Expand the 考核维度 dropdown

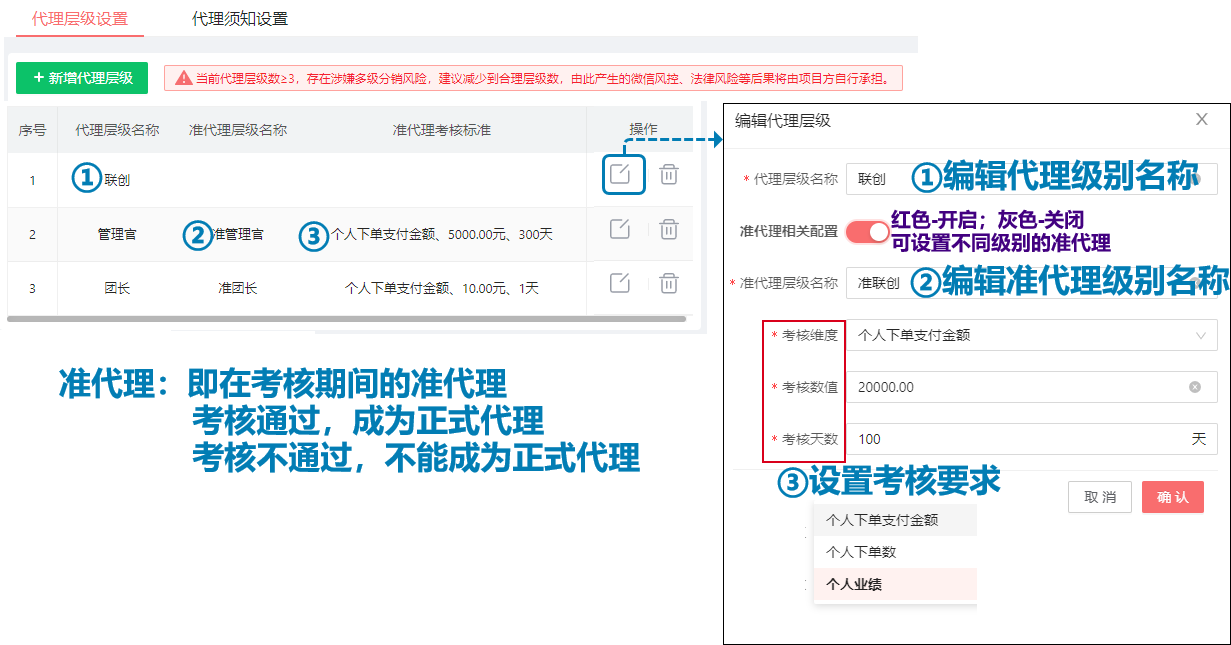[1030, 336]
